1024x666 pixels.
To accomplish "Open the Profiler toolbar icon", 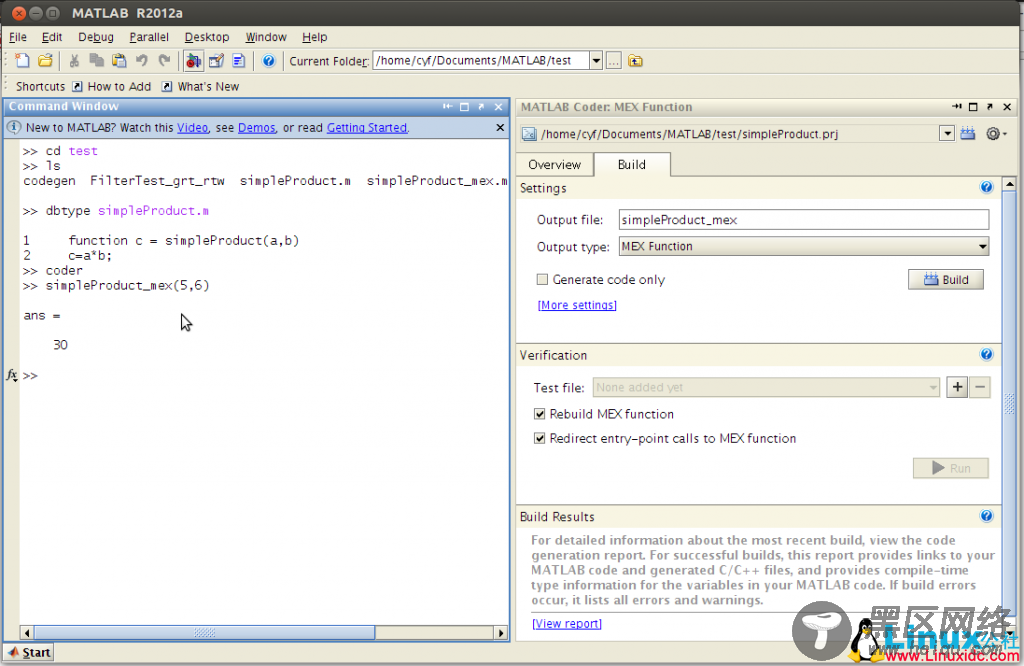I will click(239, 61).
